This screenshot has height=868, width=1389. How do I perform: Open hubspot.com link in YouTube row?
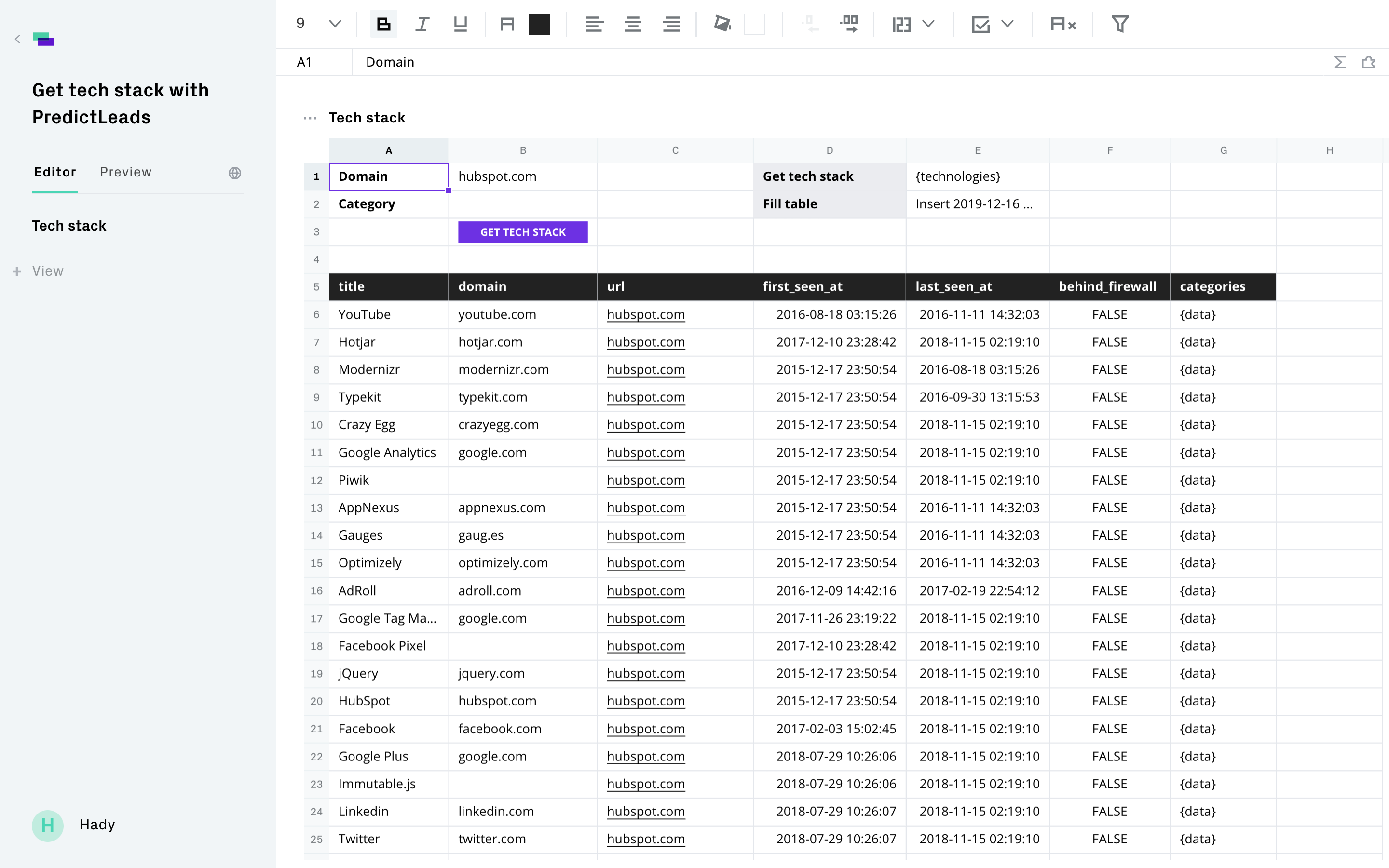[646, 314]
